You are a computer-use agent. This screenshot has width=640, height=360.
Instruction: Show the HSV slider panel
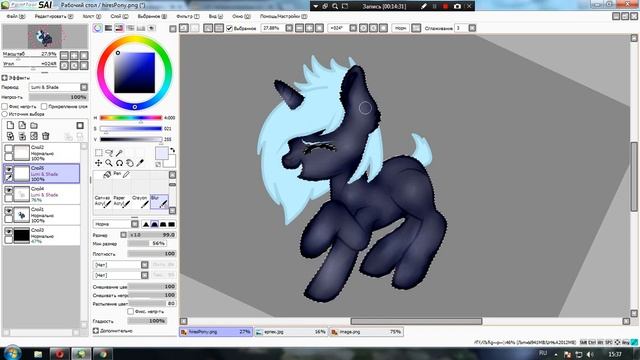point(119,28)
